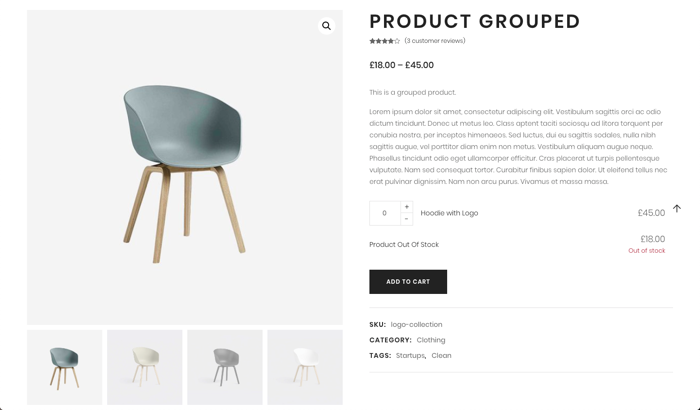Open the Hoodie with Logo product link

pyautogui.click(x=449, y=213)
